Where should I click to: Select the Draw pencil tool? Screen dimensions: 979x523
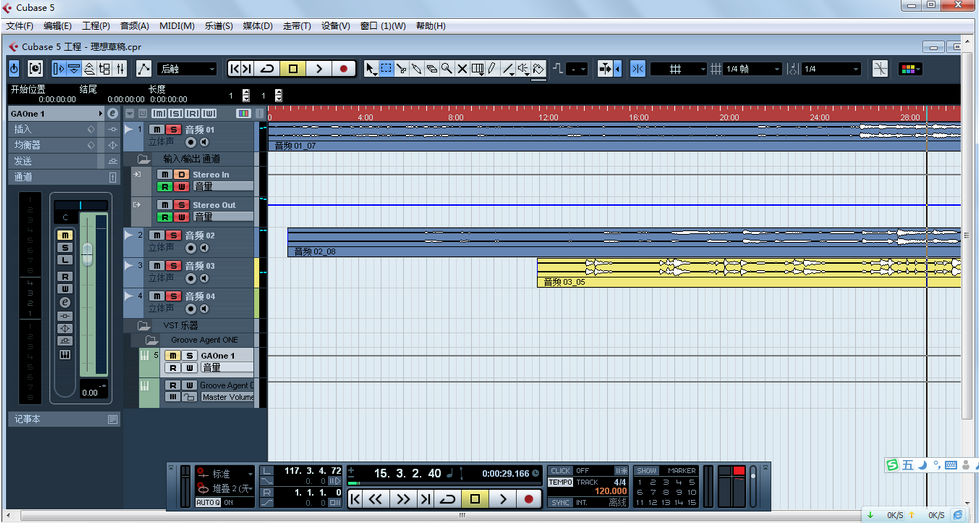(492, 68)
